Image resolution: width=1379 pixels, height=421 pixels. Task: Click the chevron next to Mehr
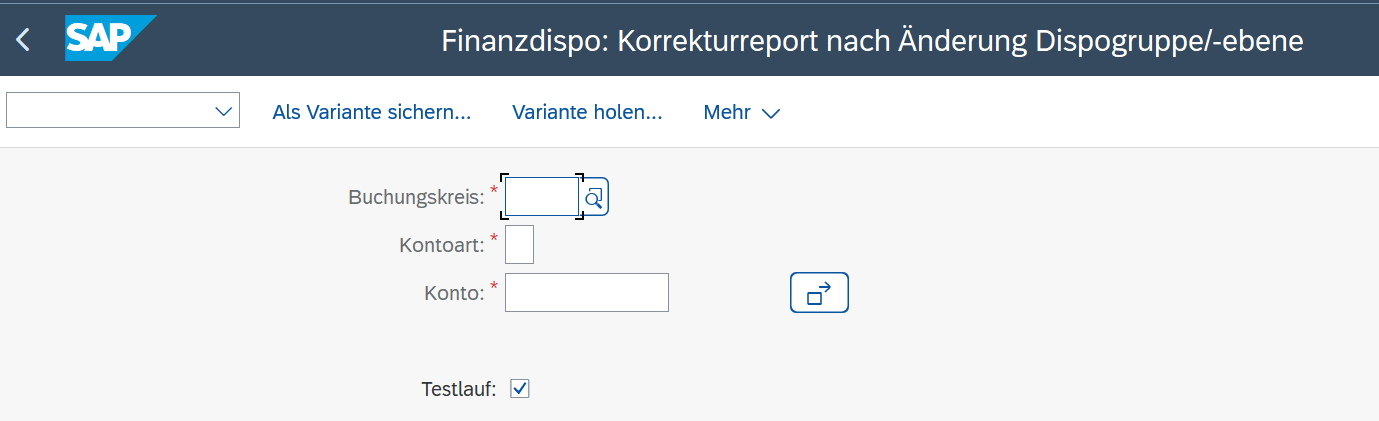tap(771, 113)
